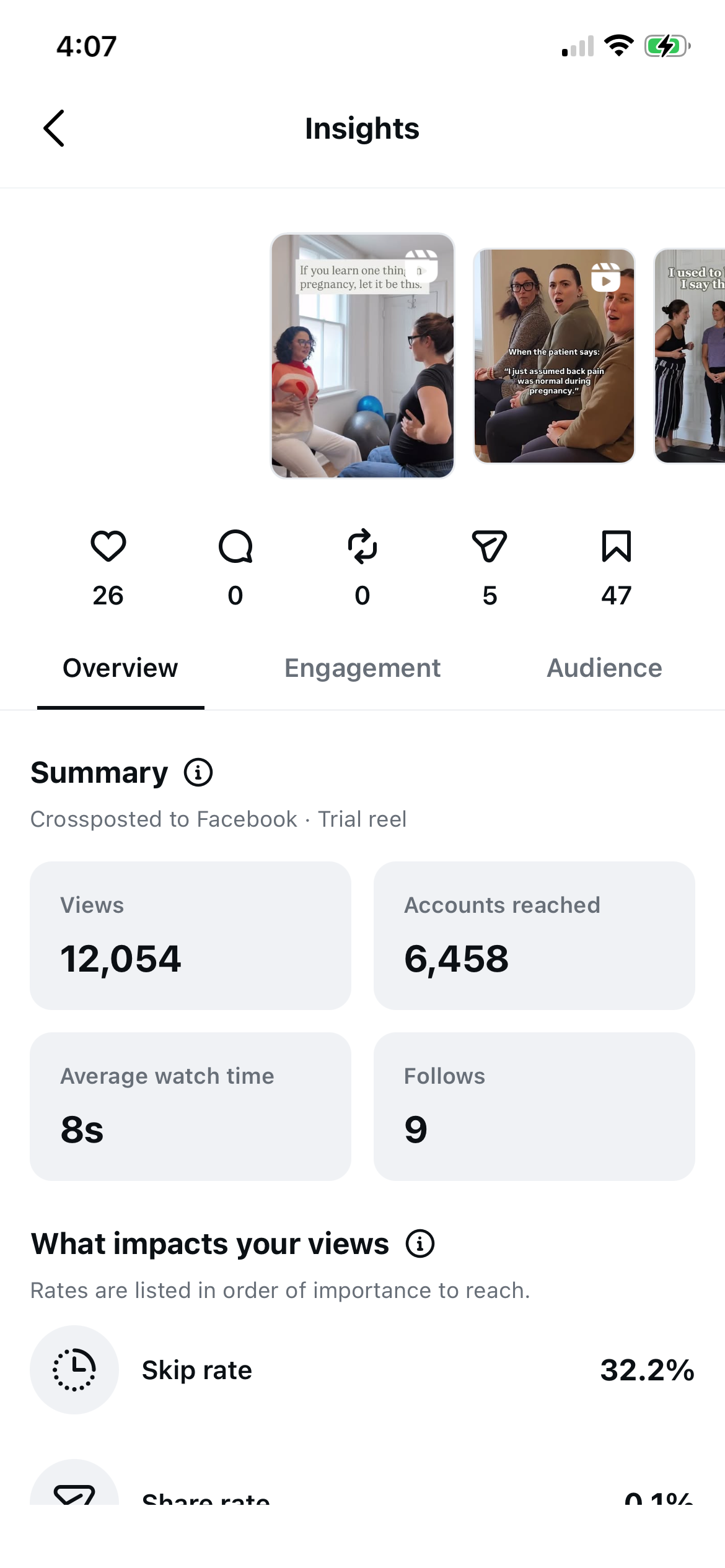
Task: Tap the saves bookmark icon
Action: tap(617, 546)
